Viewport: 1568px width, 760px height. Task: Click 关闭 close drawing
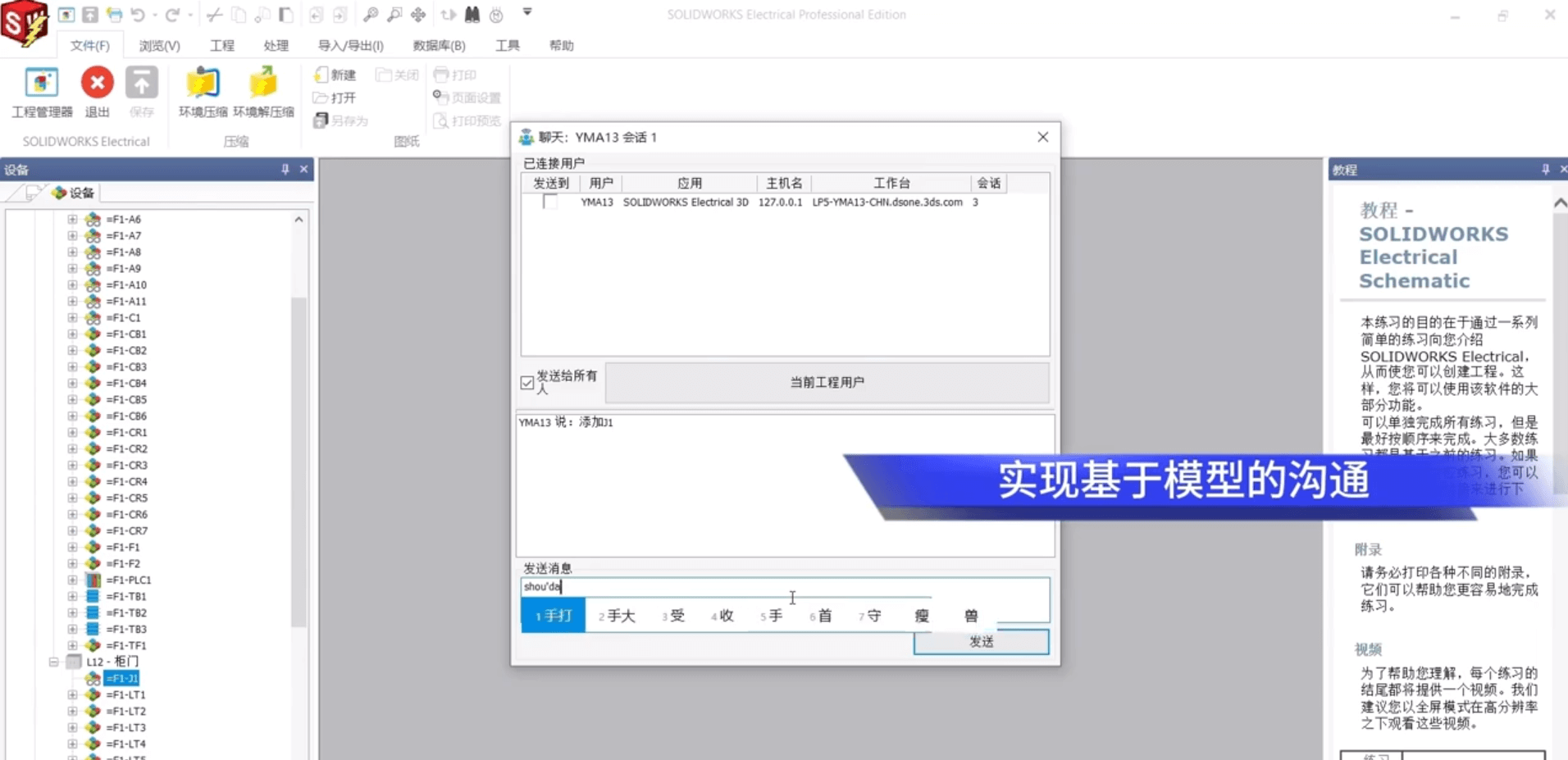[397, 75]
